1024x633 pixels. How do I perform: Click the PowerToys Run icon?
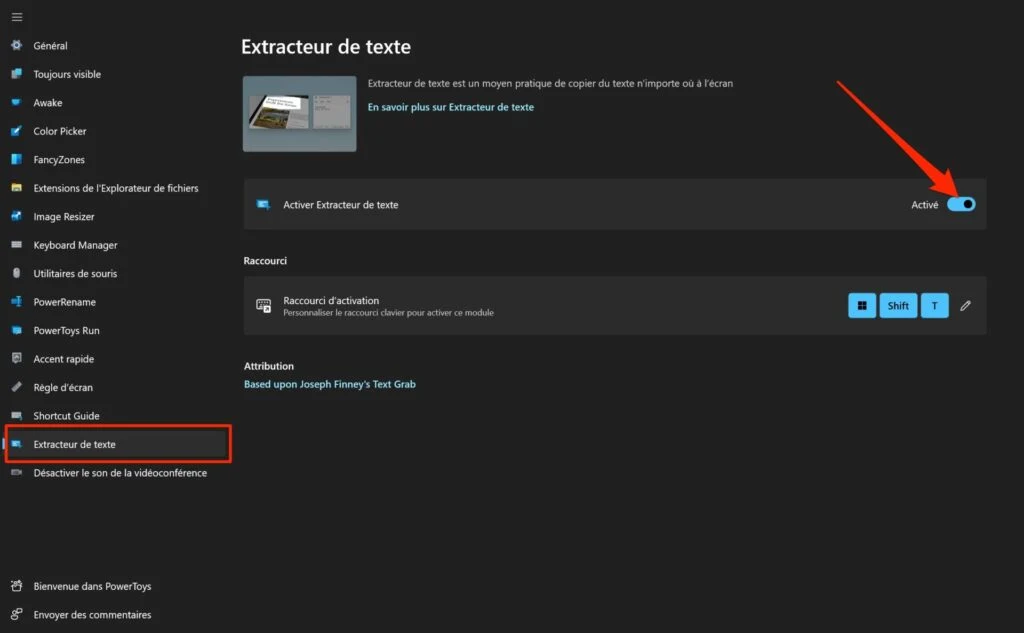[x=17, y=330]
